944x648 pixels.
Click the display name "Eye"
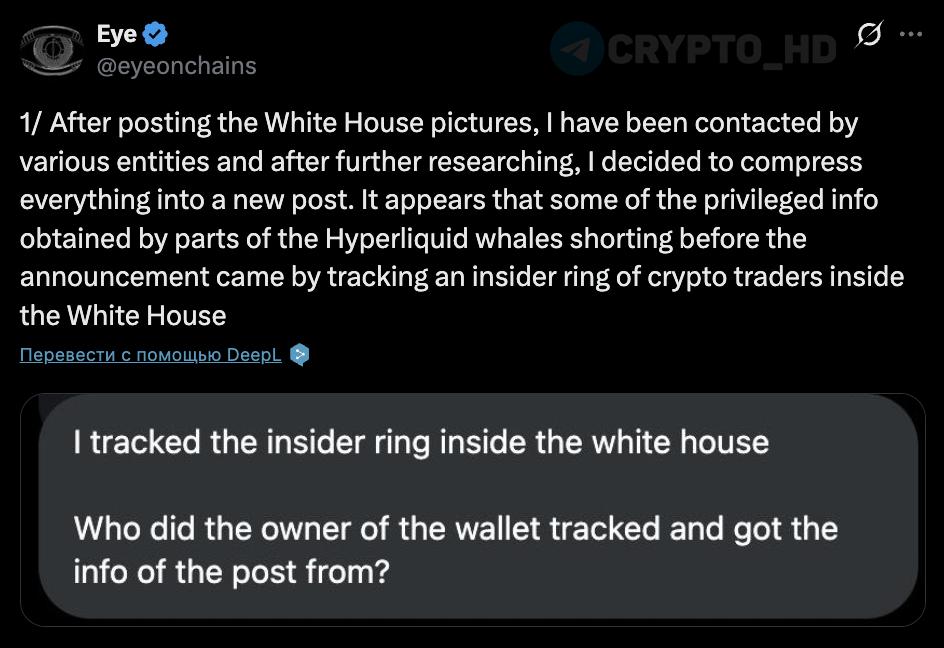click(117, 34)
